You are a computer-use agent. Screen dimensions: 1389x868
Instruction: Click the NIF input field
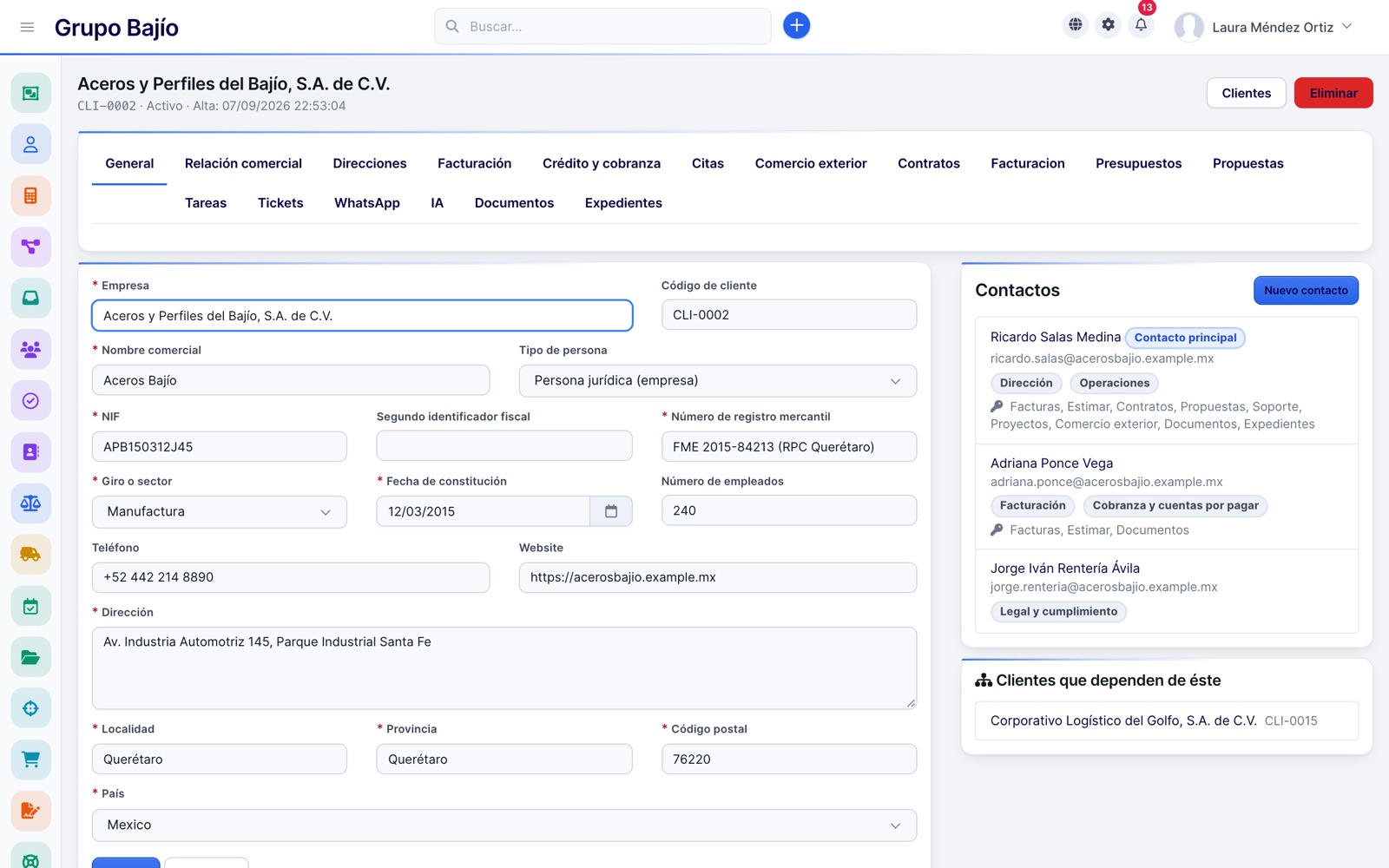click(220, 447)
